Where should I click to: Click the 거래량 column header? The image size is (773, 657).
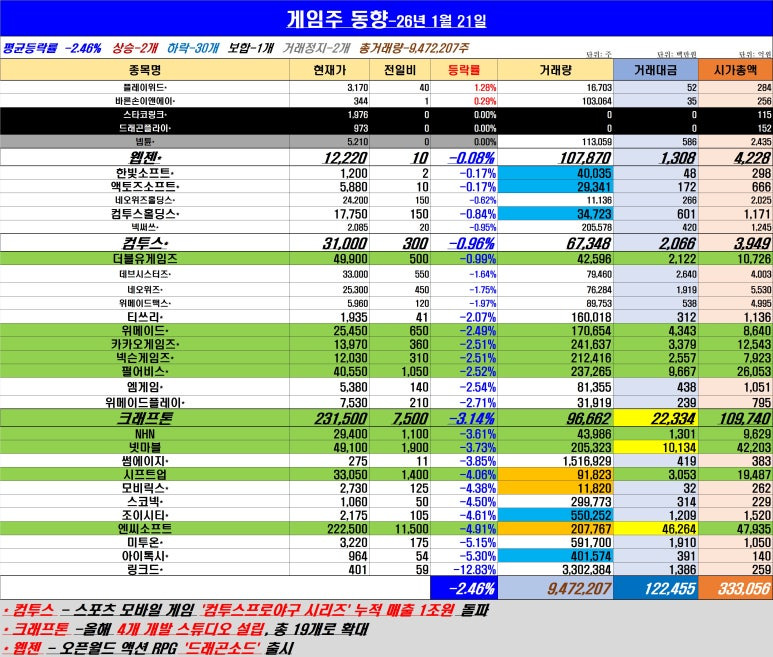556,70
